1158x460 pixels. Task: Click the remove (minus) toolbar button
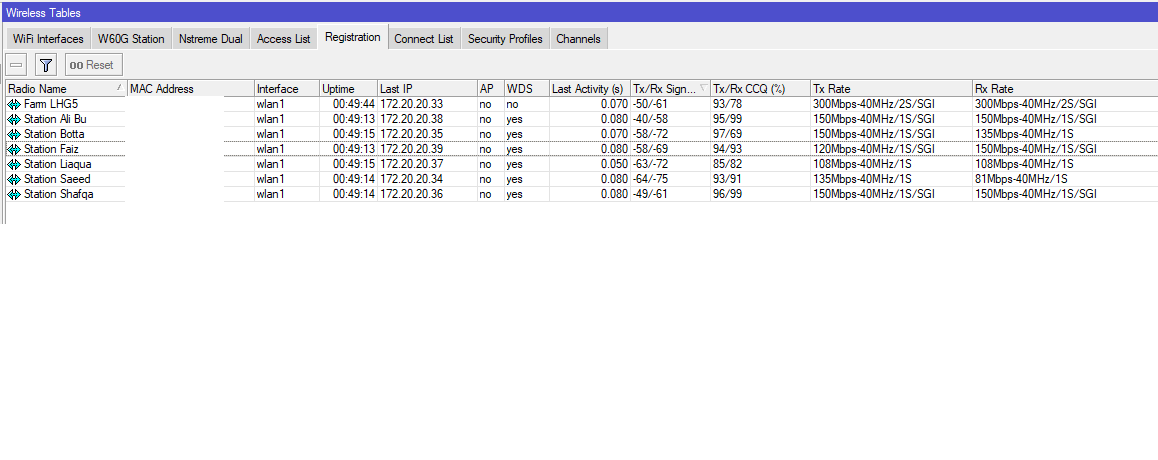17,65
